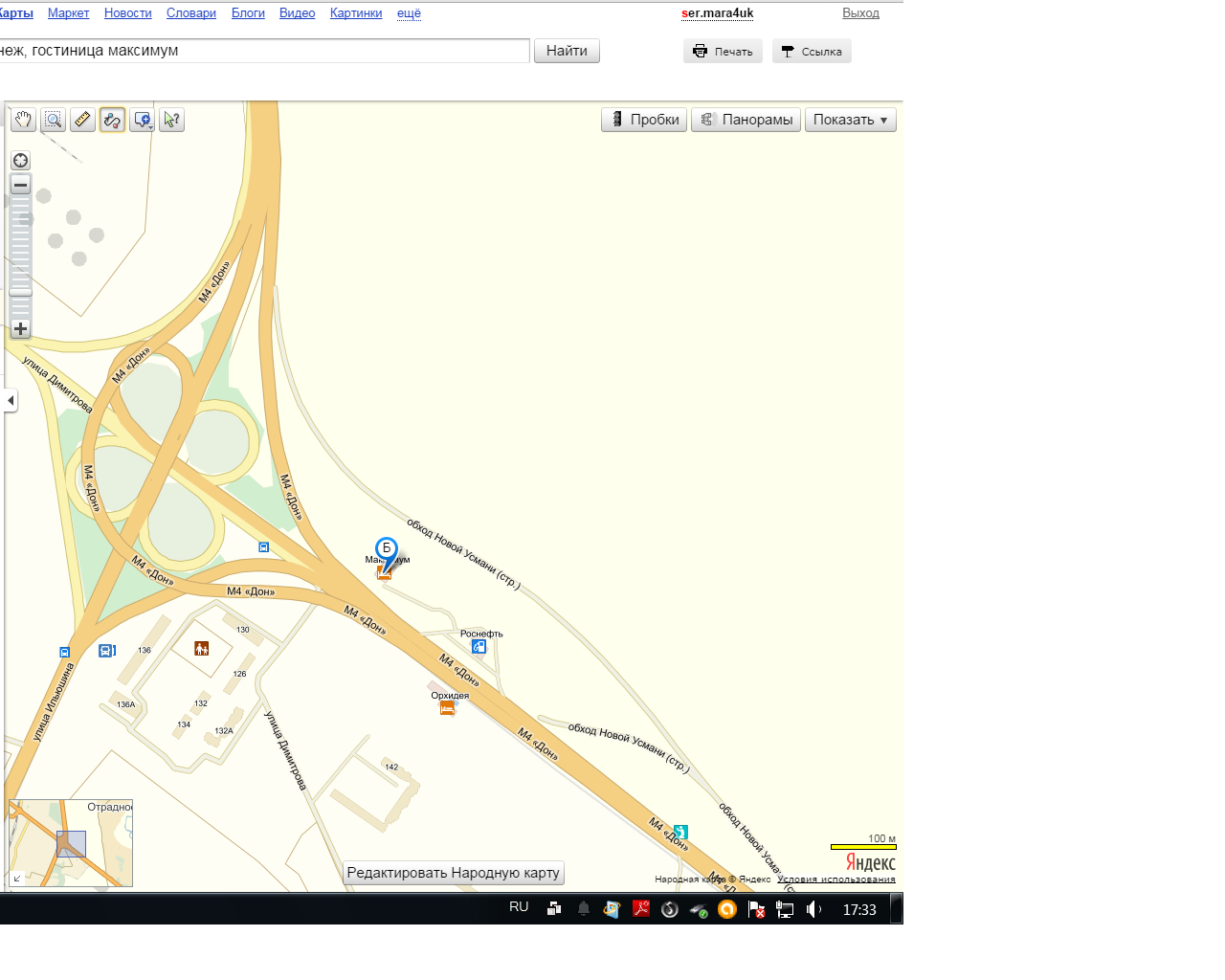Click the locate-me target button

(20, 161)
